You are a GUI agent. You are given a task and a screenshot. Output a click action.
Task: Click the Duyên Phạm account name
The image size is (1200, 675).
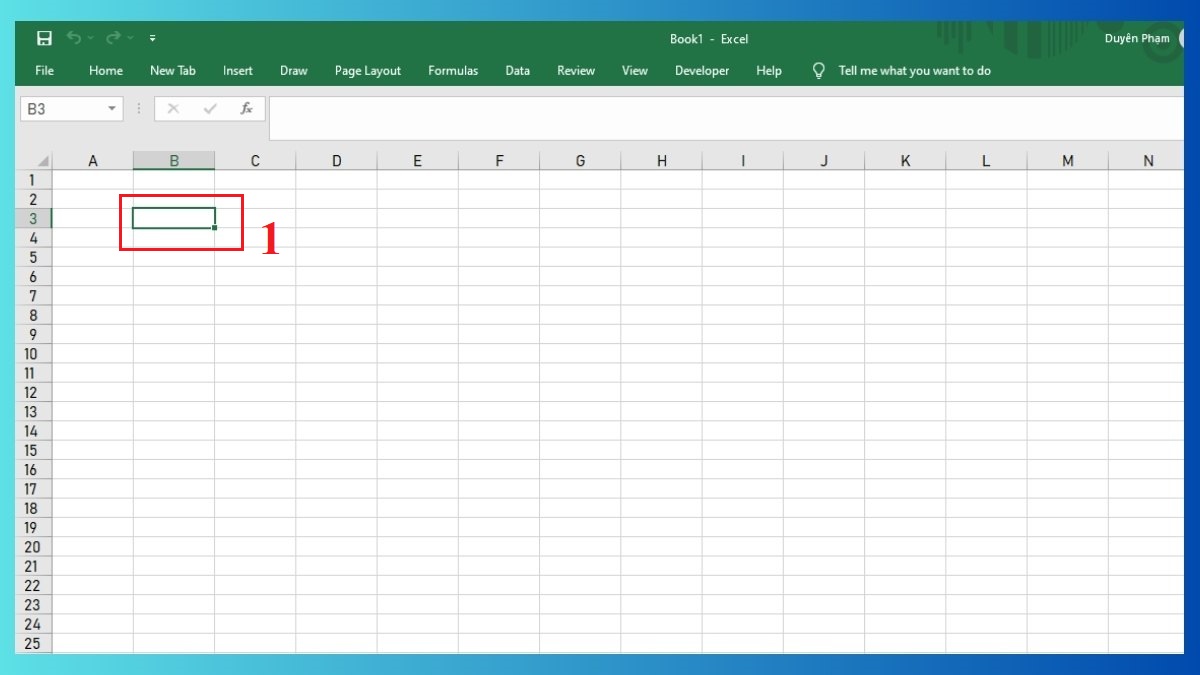click(x=1137, y=38)
